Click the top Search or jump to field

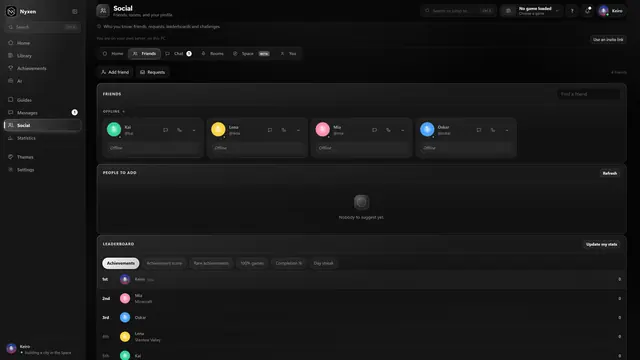pos(458,11)
